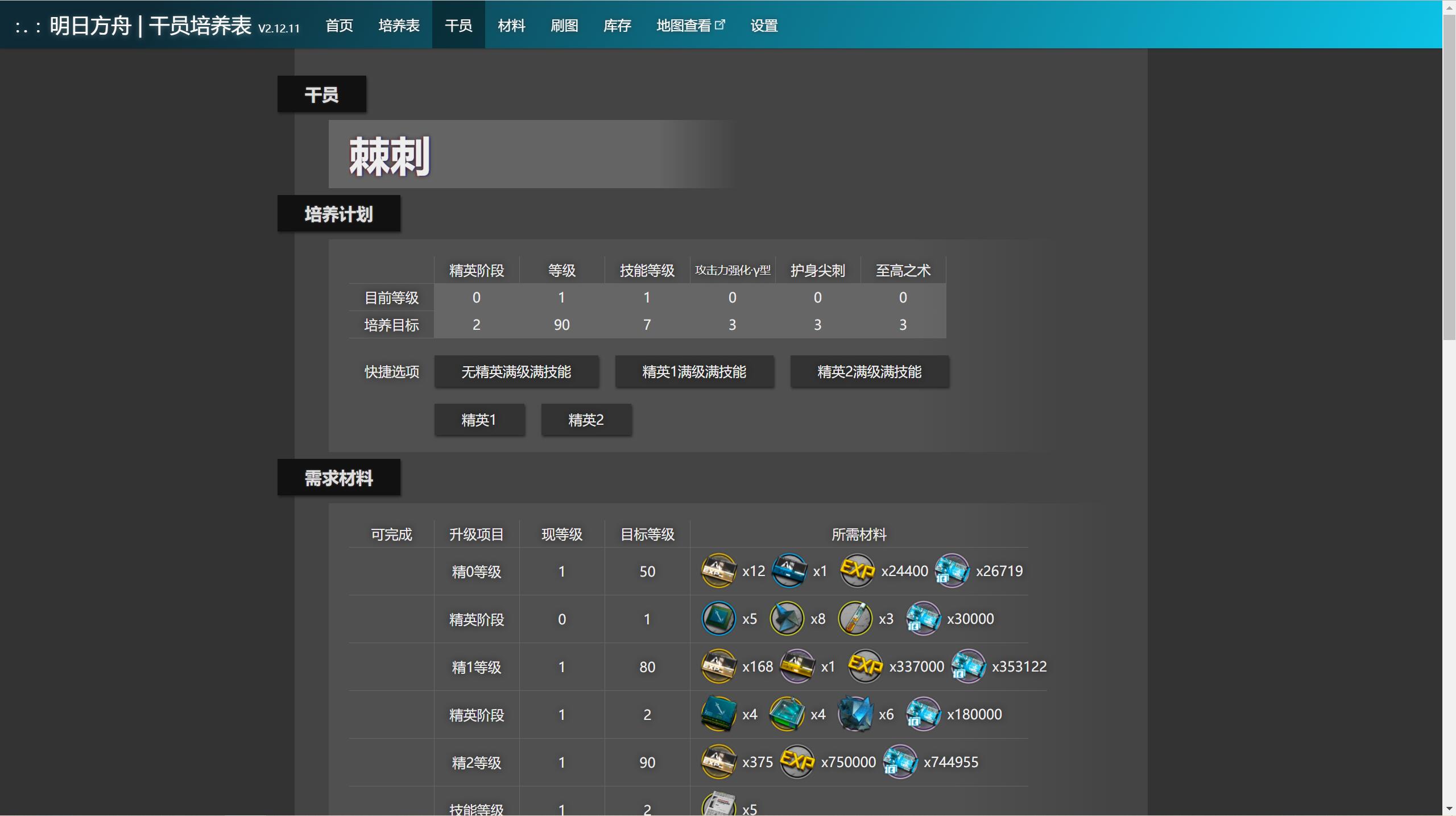Click the 精英1 shortcut button
Image resolution: width=1456 pixels, height=816 pixels.
point(479,420)
